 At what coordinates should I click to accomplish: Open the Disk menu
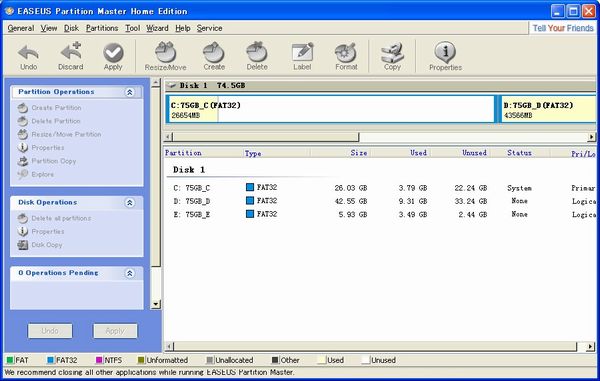click(x=71, y=28)
